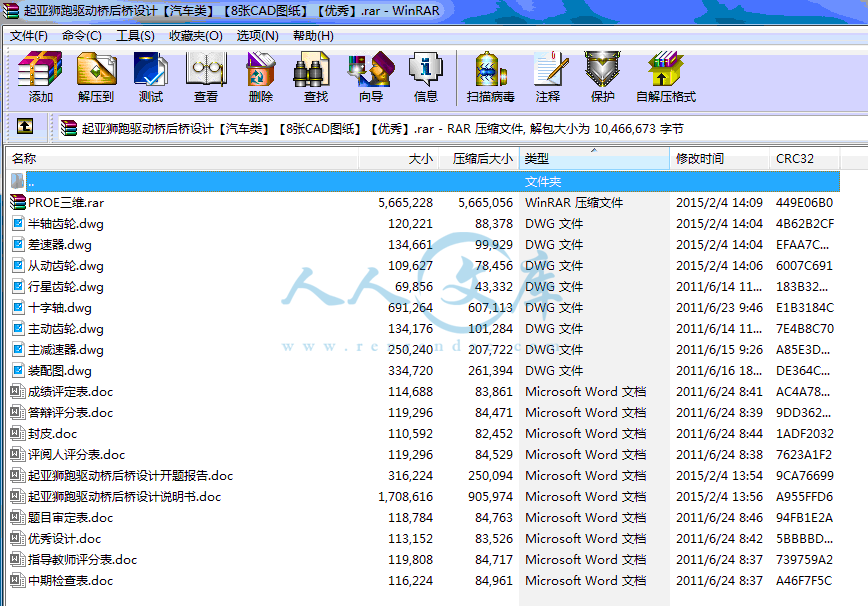Viewport: 868px width, 606px height.
Task: Select the 成绩评定表.doc Word icon
Action: 18,392
